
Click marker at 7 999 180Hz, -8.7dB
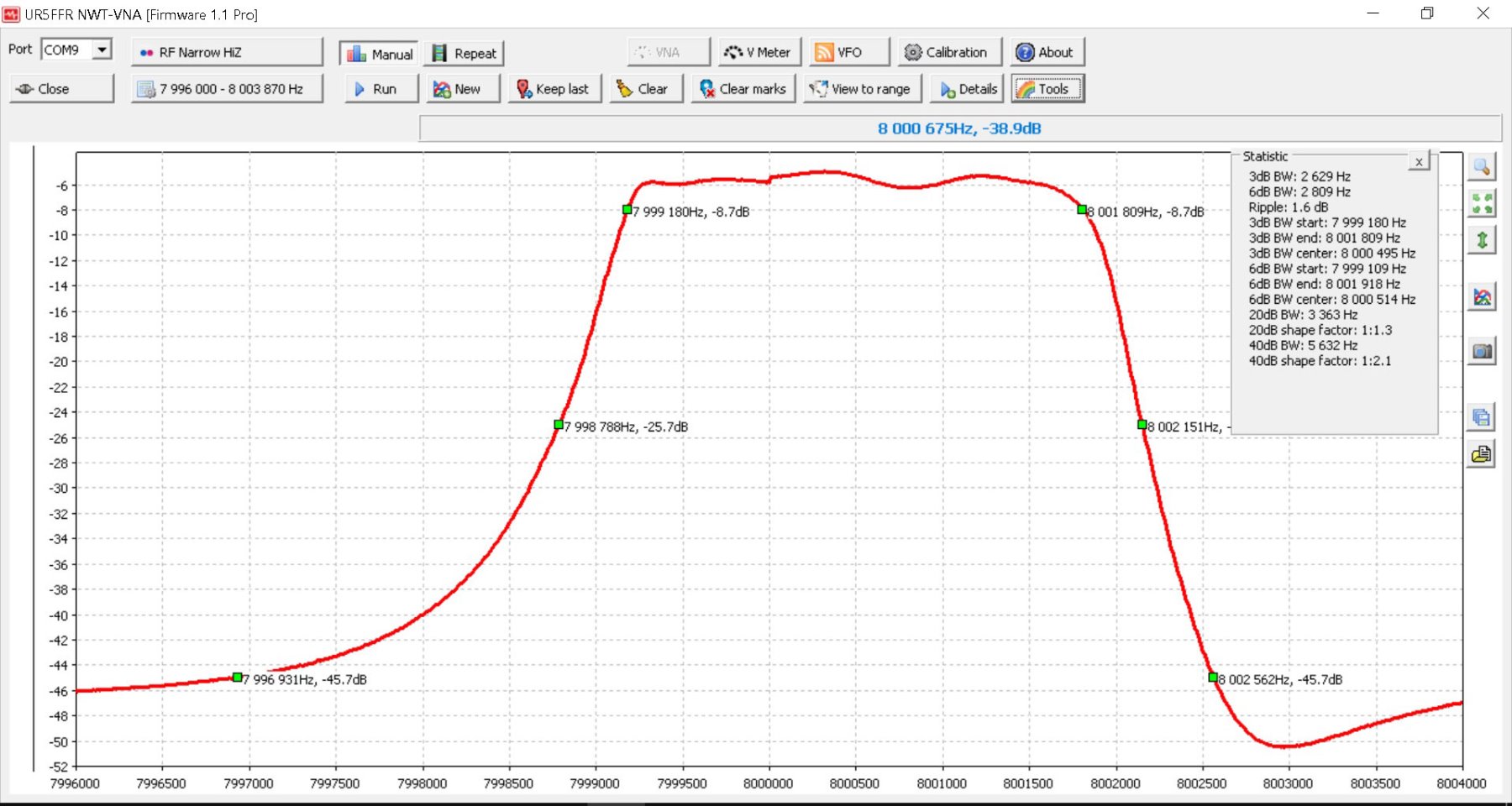pos(627,209)
